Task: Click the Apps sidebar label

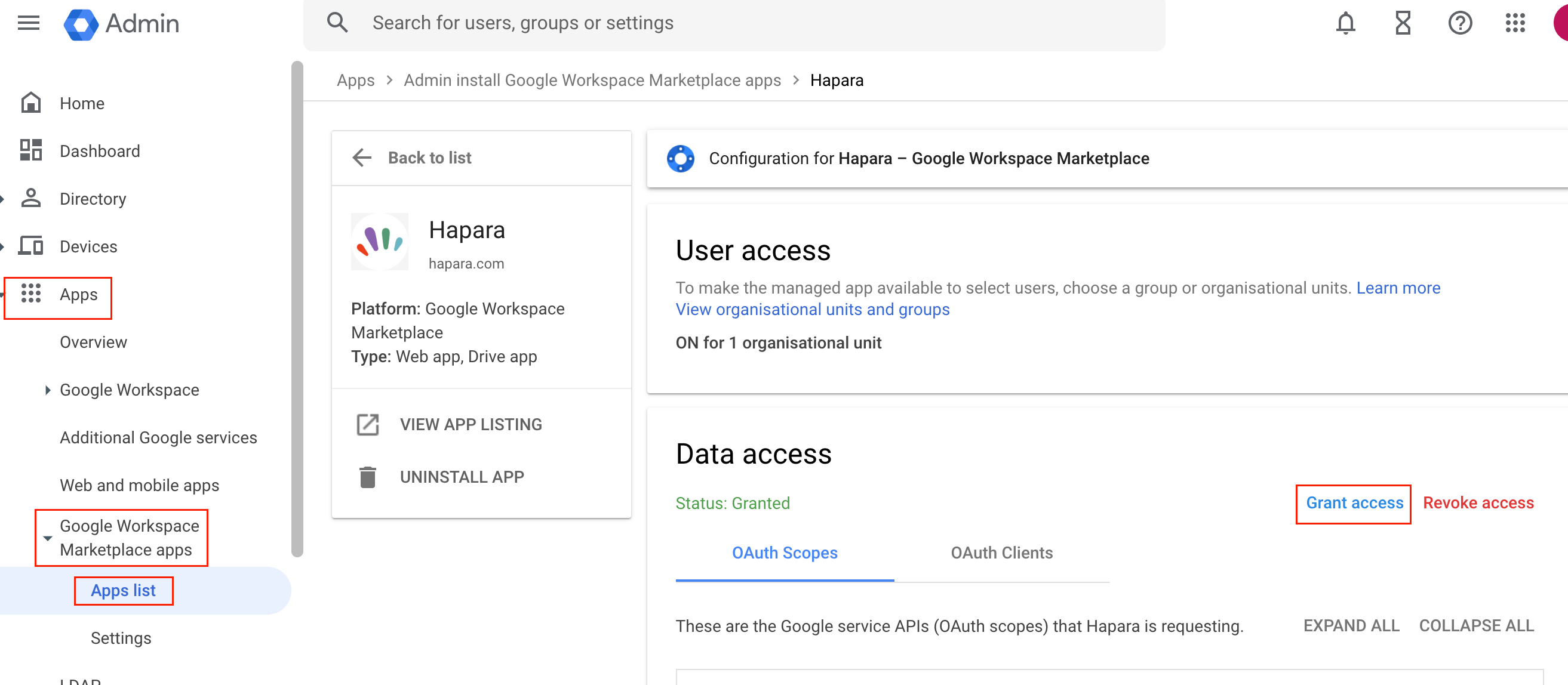Action: click(79, 294)
